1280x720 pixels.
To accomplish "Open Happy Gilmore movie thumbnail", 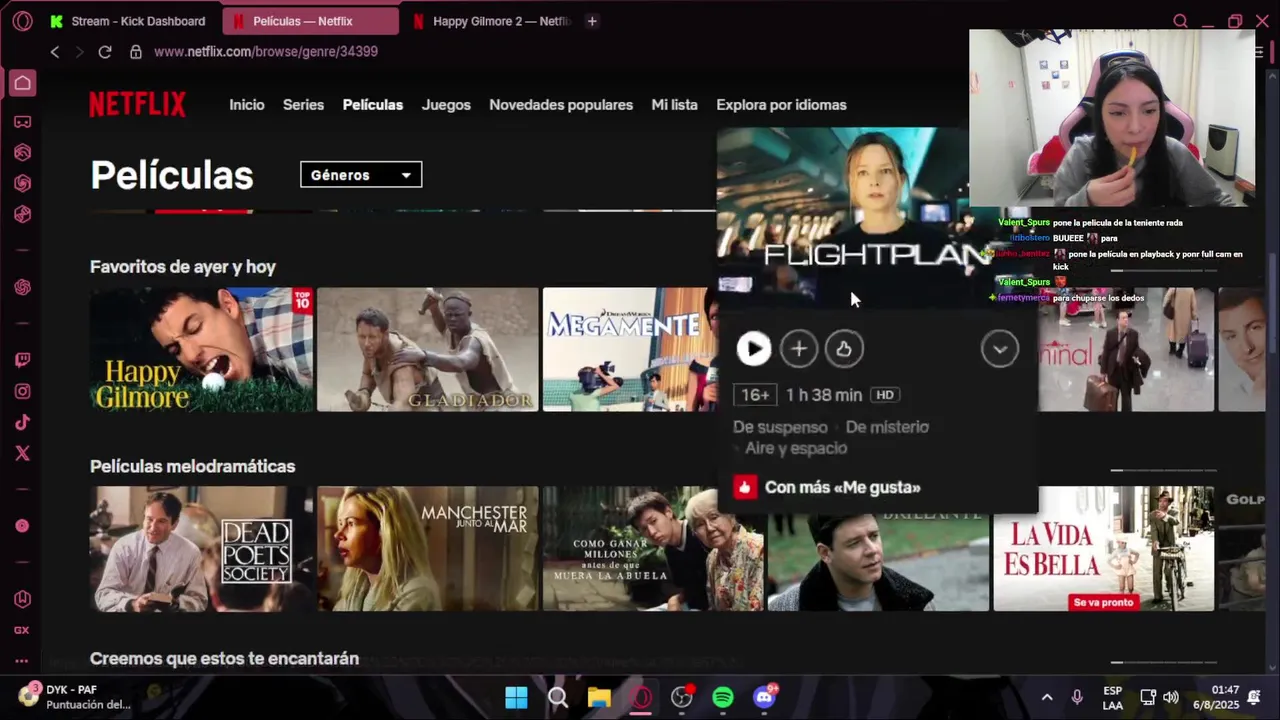I will point(201,349).
